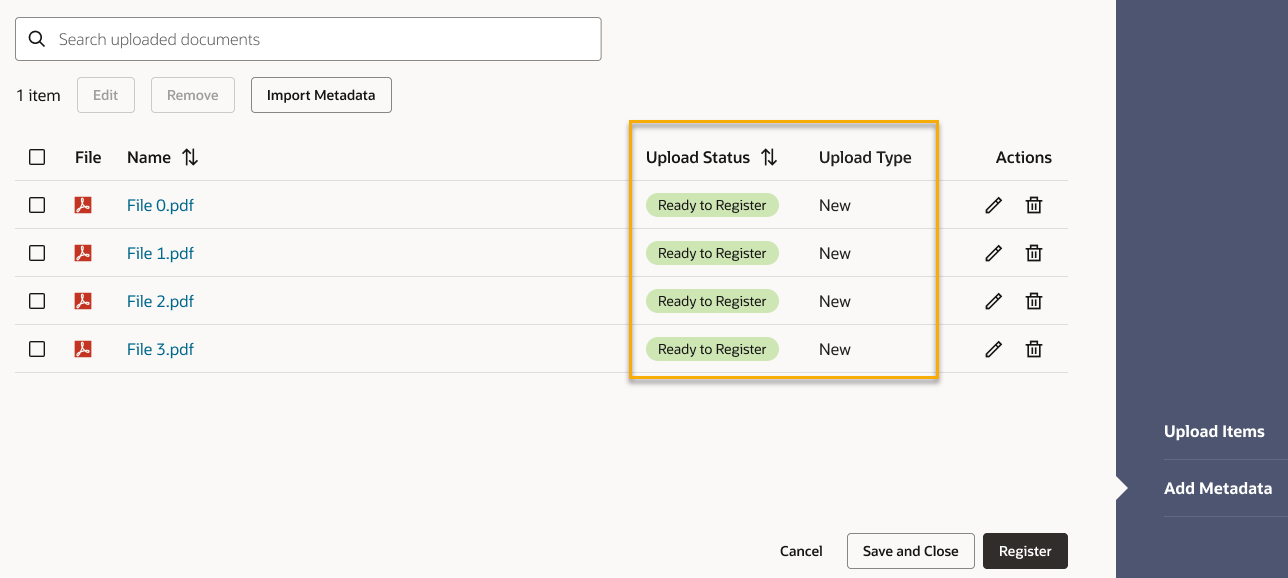Switch to the Add Metadata step
Viewport: 1288px width, 578px height.
pos(1217,489)
